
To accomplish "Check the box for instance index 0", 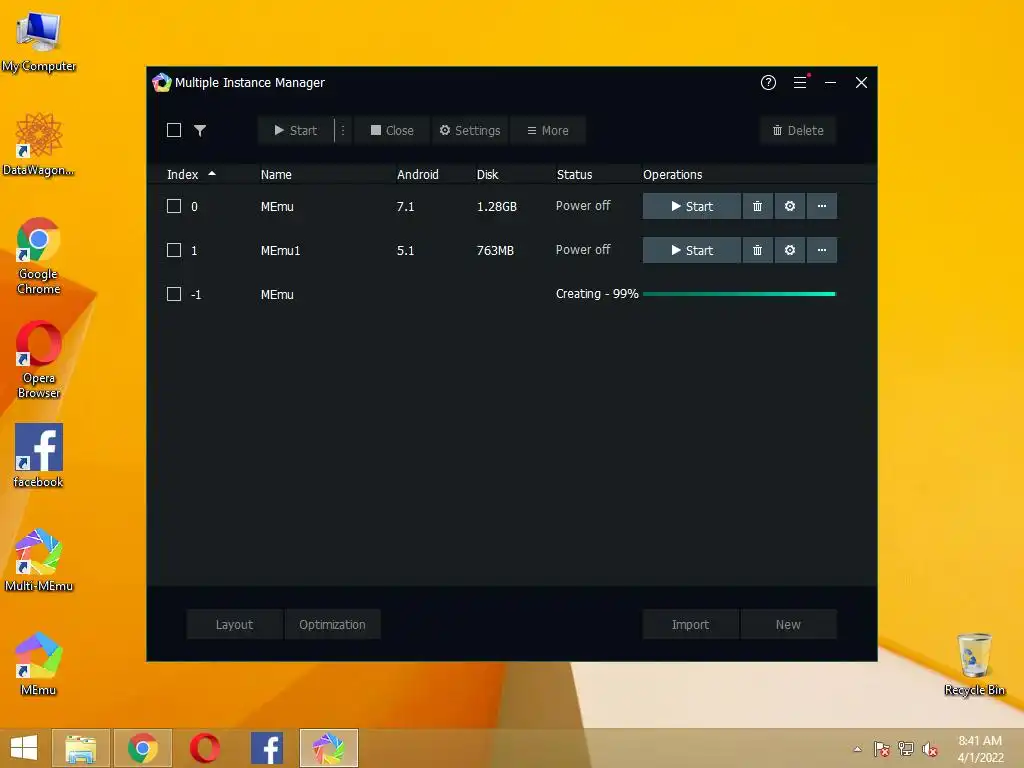I will (174, 206).
